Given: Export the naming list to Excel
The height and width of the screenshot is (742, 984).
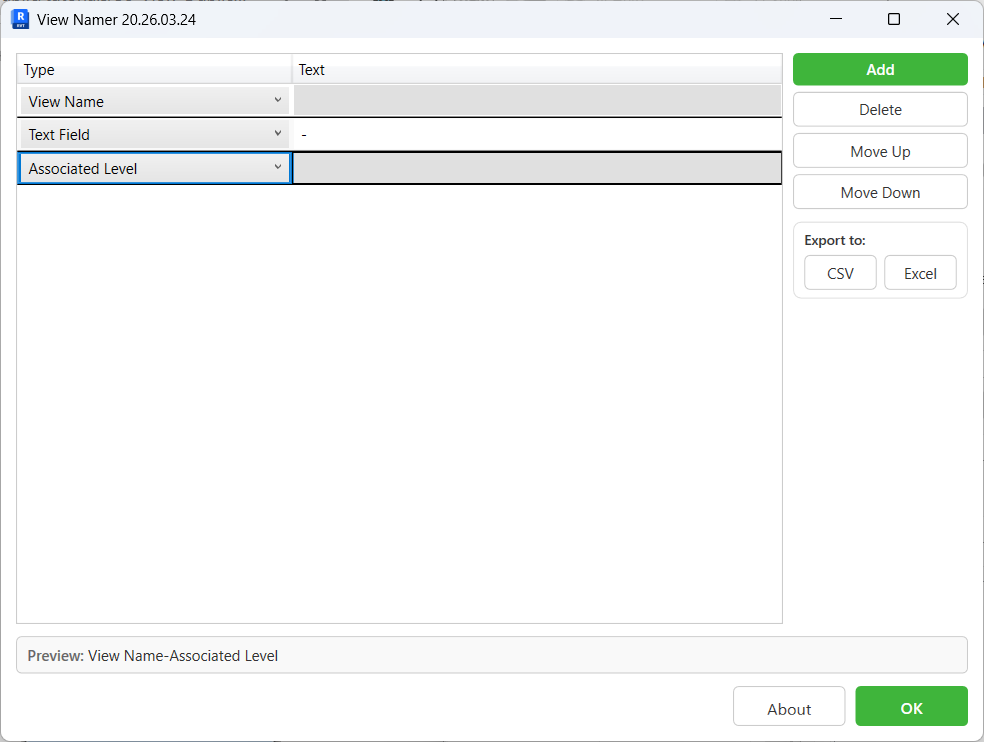Looking at the screenshot, I should (x=920, y=272).
